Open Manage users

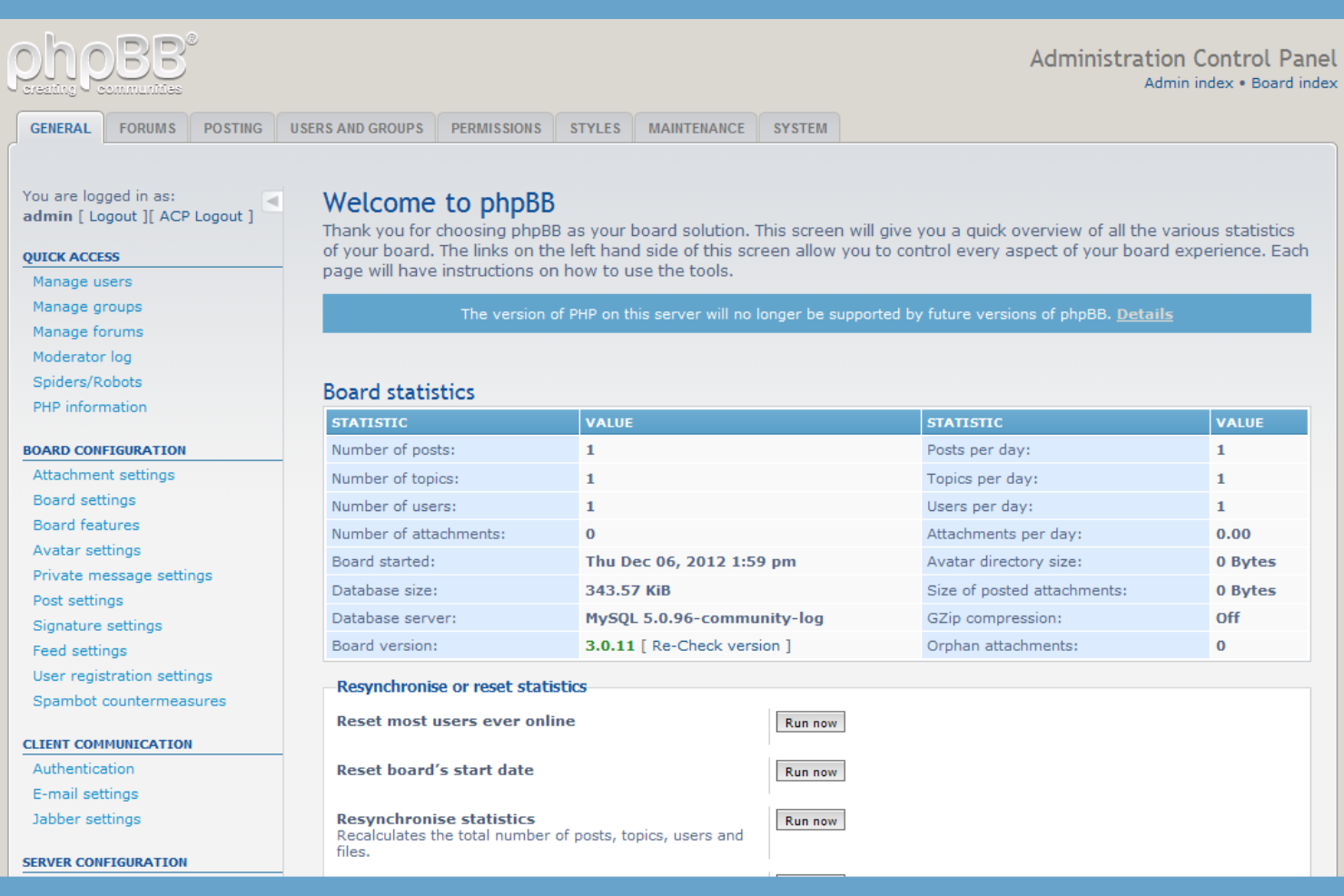click(x=83, y=281)
